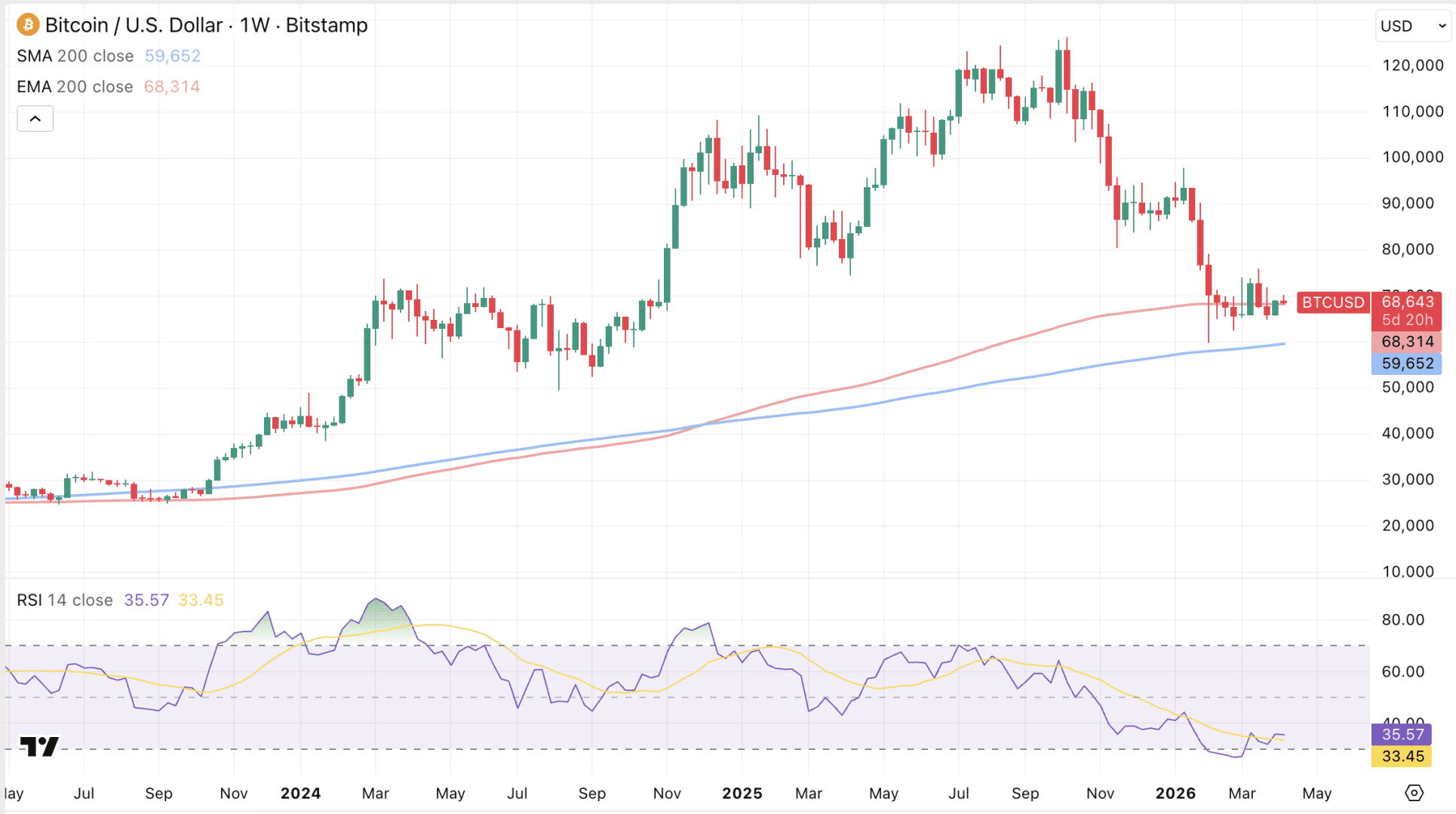Click the Bitcoin / U.S. Dollar symbol title
1456x814 pixels.
click(x=206, y=25)
